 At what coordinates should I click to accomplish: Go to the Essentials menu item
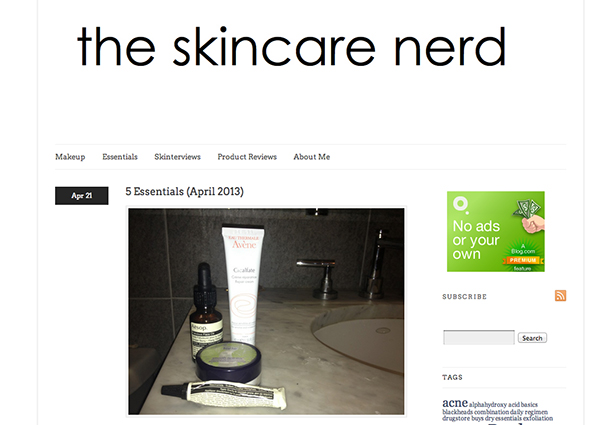coord(120,157)
